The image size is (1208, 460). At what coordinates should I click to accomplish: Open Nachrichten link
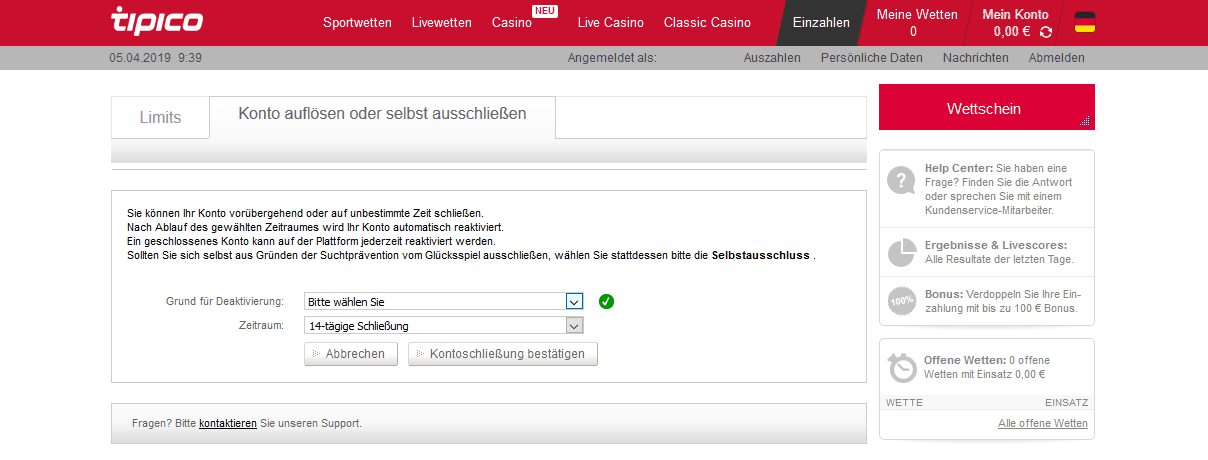tap(975, 58)
